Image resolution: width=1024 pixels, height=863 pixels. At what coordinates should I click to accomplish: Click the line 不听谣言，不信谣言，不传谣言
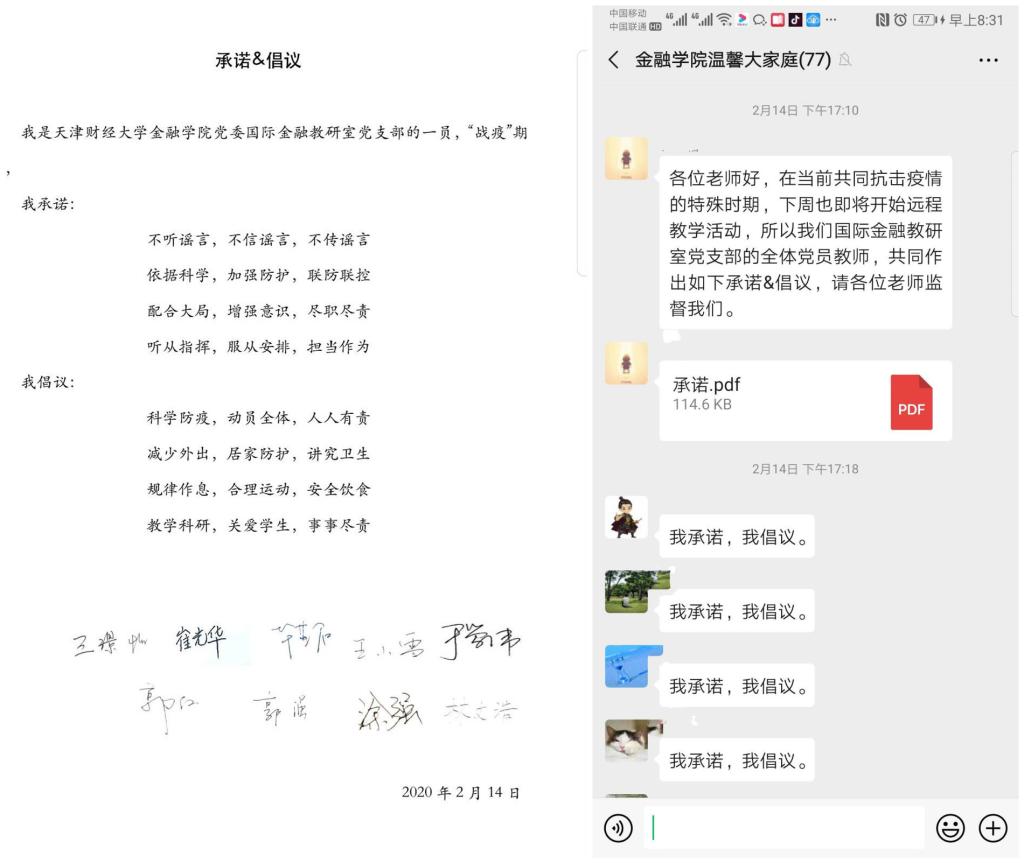coord(259,240)
